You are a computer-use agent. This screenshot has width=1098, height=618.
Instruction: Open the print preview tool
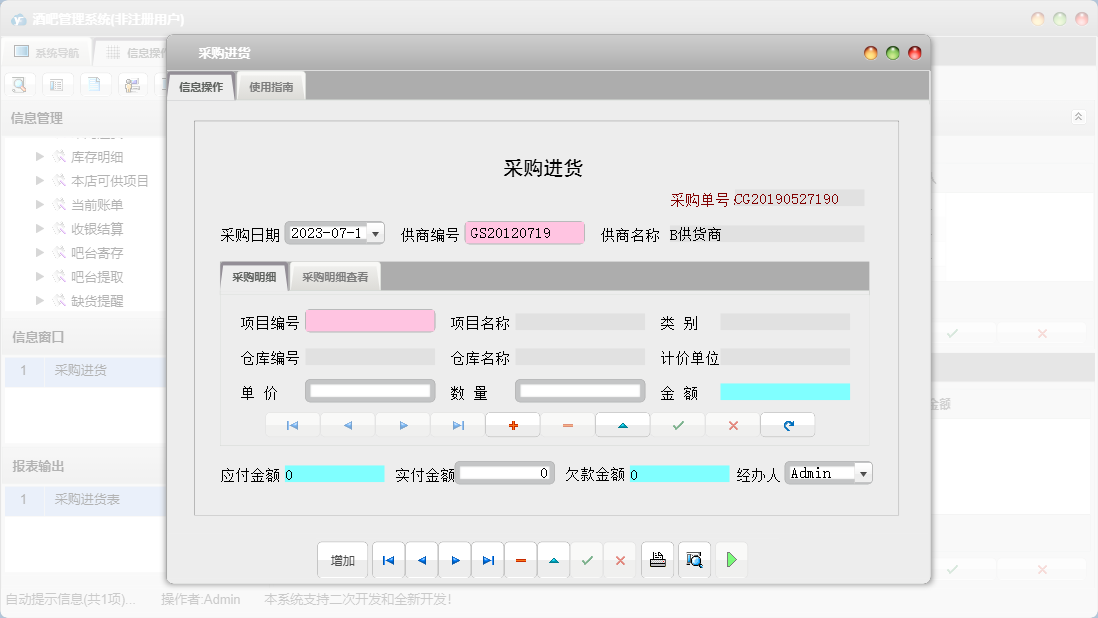click(693, 560)
